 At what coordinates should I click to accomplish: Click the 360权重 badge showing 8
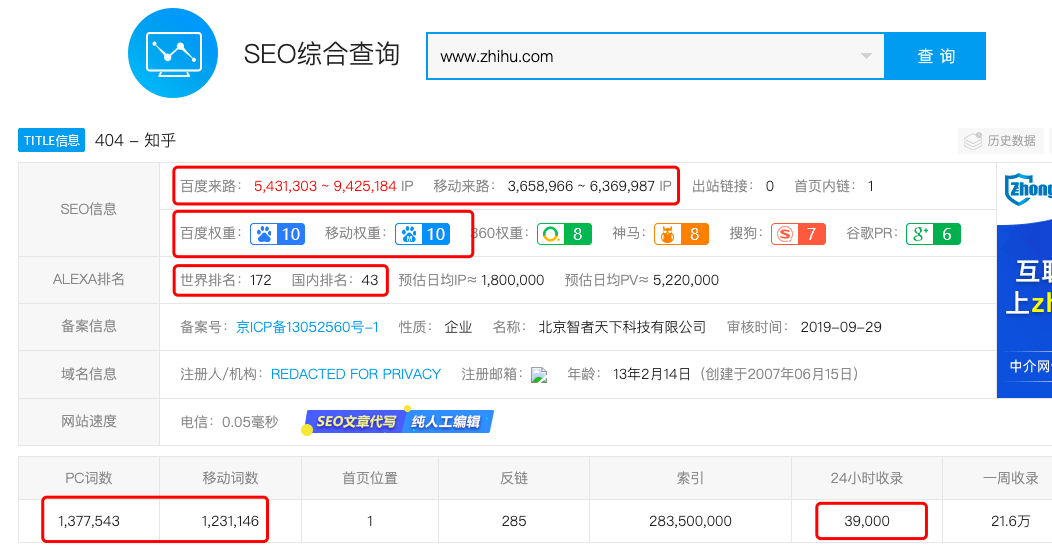(x=564, y=234)
